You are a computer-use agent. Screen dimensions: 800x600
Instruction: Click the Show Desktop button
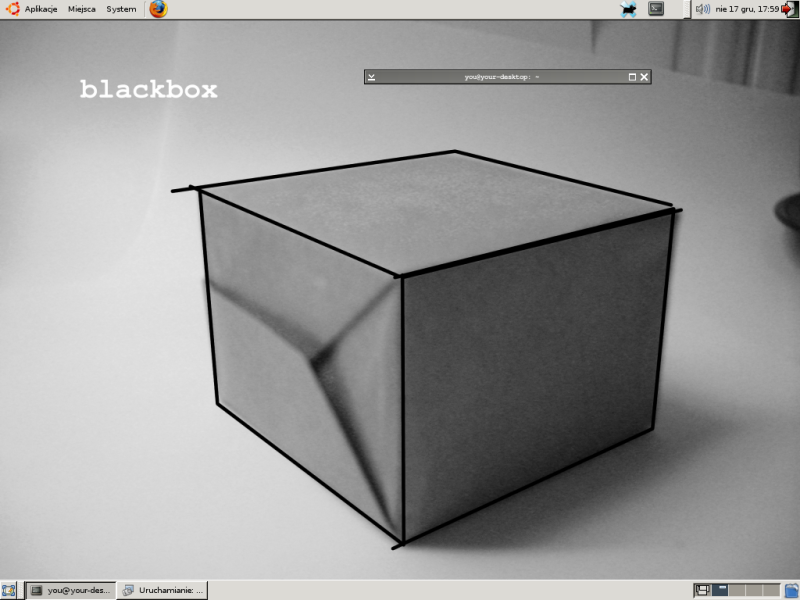pyautogui.click(x=9, y=591)
